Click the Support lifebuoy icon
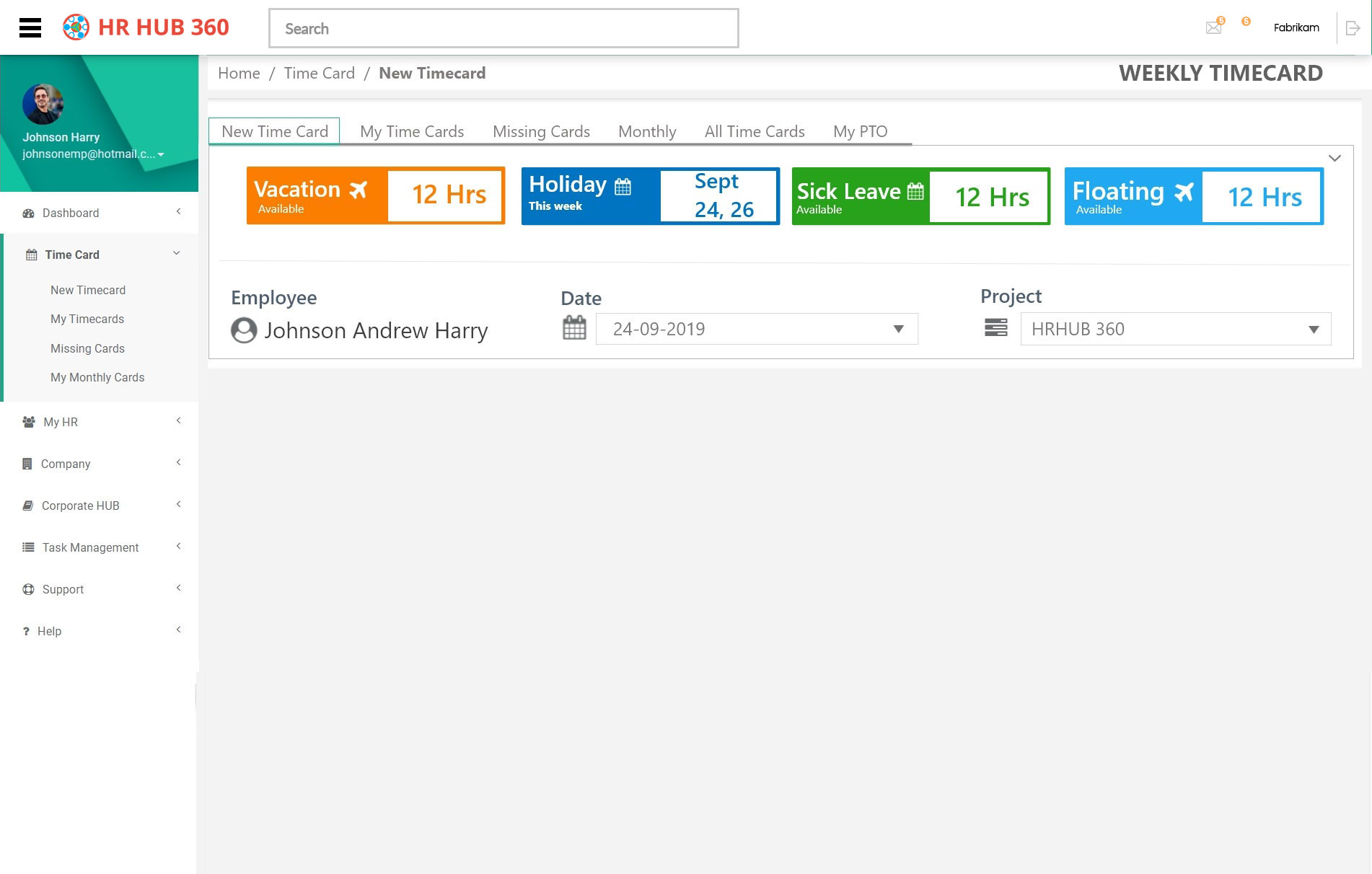The image size is (1372, 874). 28,589
